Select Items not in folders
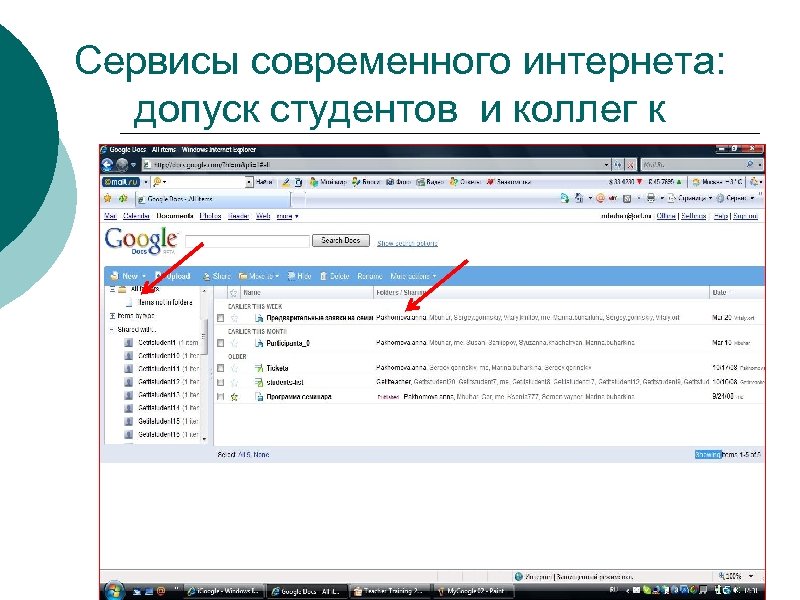800x600 pixels. 165,303
